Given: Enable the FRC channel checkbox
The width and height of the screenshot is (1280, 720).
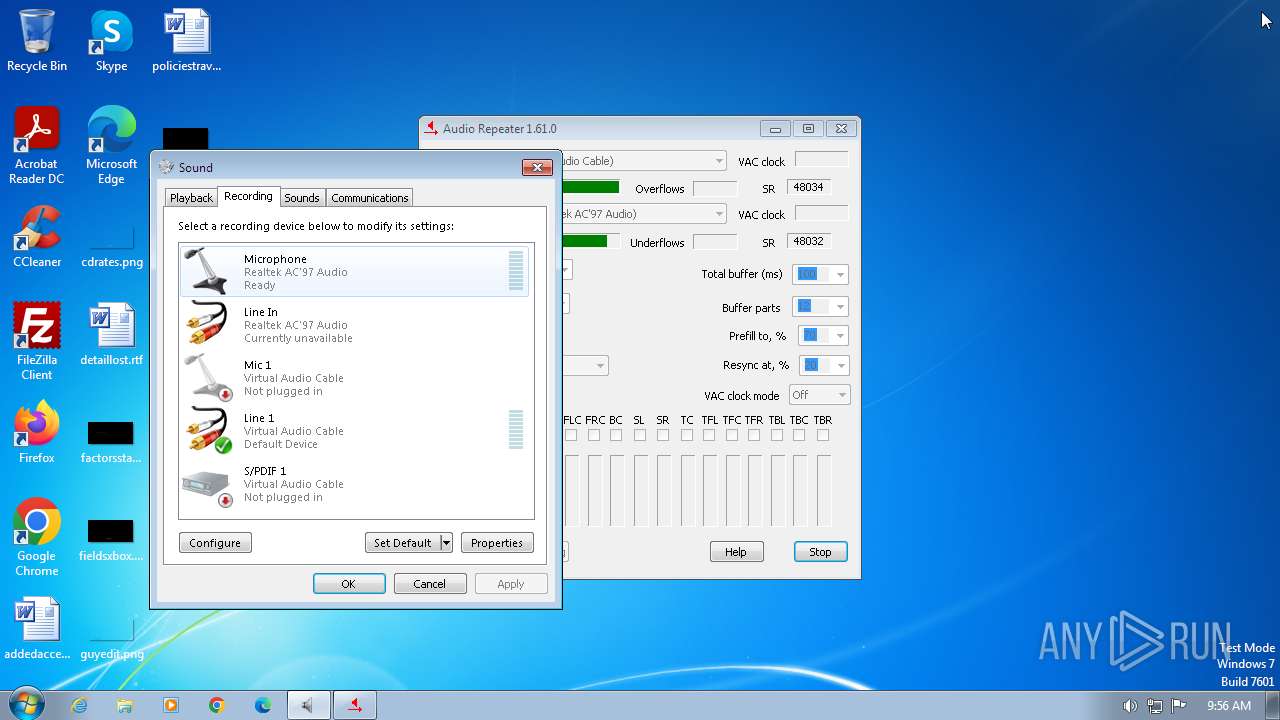Looking at the screenshot, I should tap(594, 435).
